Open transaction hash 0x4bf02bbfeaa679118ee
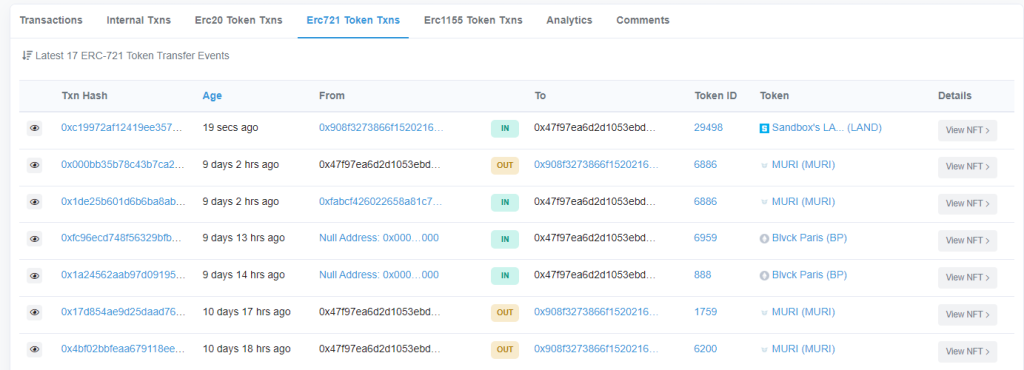Image resolution: width=1024 pixels, height=370 pixels. click(123, 349)
